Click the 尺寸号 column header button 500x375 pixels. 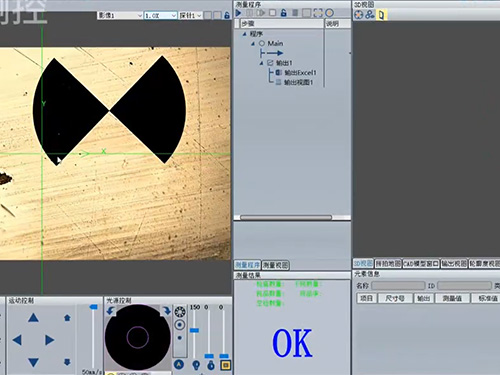tap(395, 298)
